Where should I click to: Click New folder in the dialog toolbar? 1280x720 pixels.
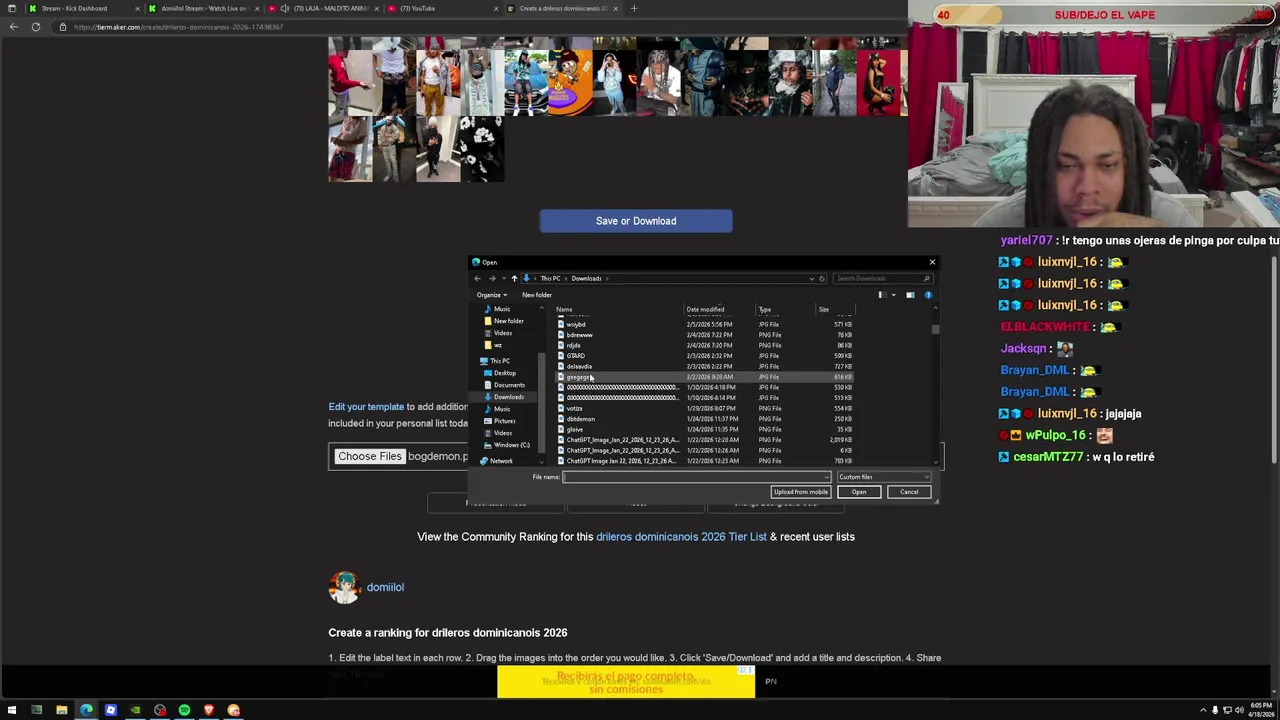pyautogui.click(x=536, y=295)
